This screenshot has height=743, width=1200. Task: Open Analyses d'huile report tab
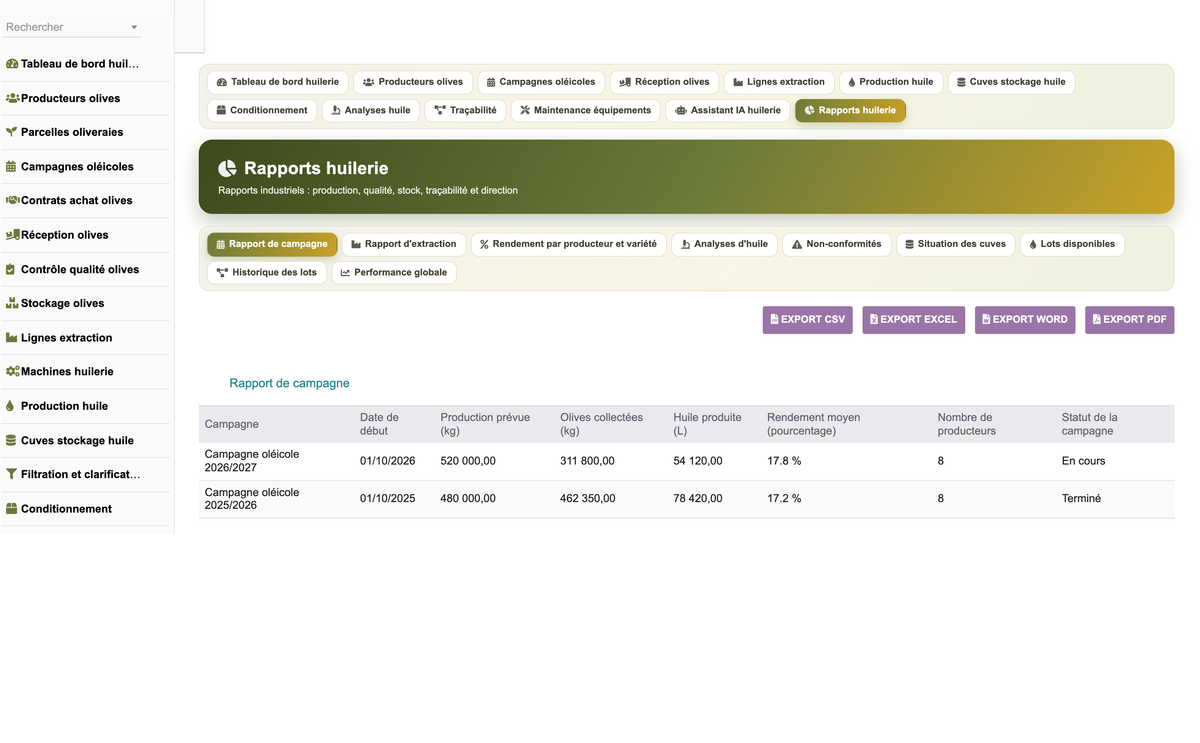pyautogui.click(x=724, y=244)
